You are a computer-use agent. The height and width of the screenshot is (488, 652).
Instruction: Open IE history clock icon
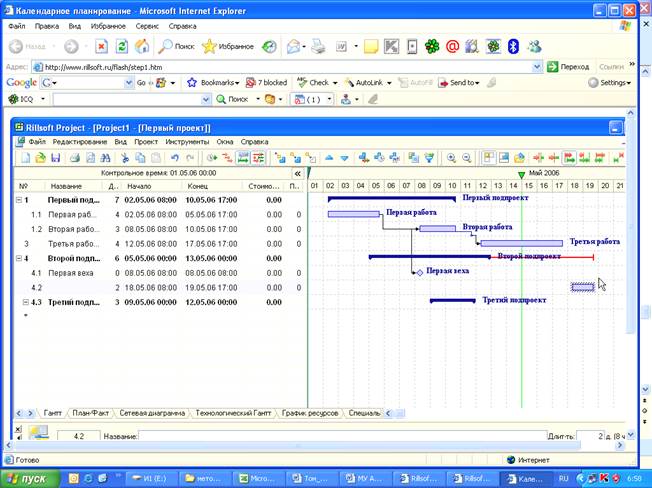[269, 47]
